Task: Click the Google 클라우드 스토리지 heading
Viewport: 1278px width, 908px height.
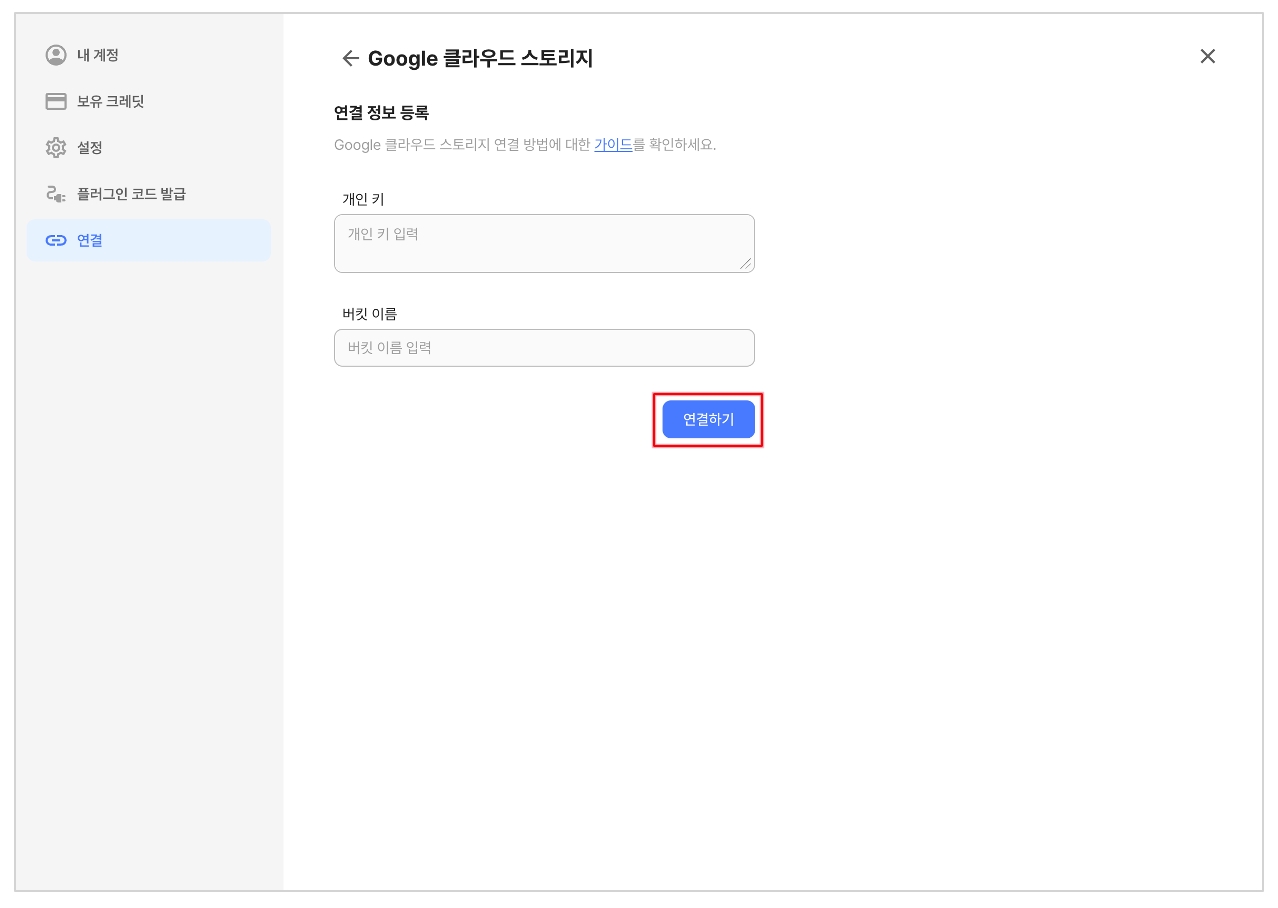Action: click(x=480, y=58)
